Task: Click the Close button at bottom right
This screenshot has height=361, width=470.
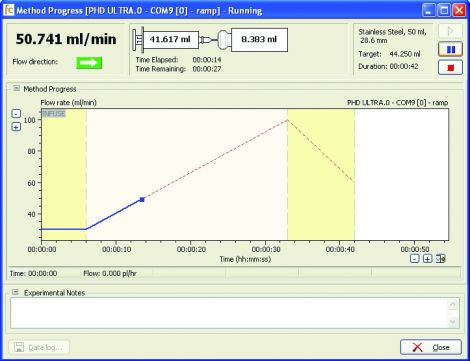Action: point(431,347)
